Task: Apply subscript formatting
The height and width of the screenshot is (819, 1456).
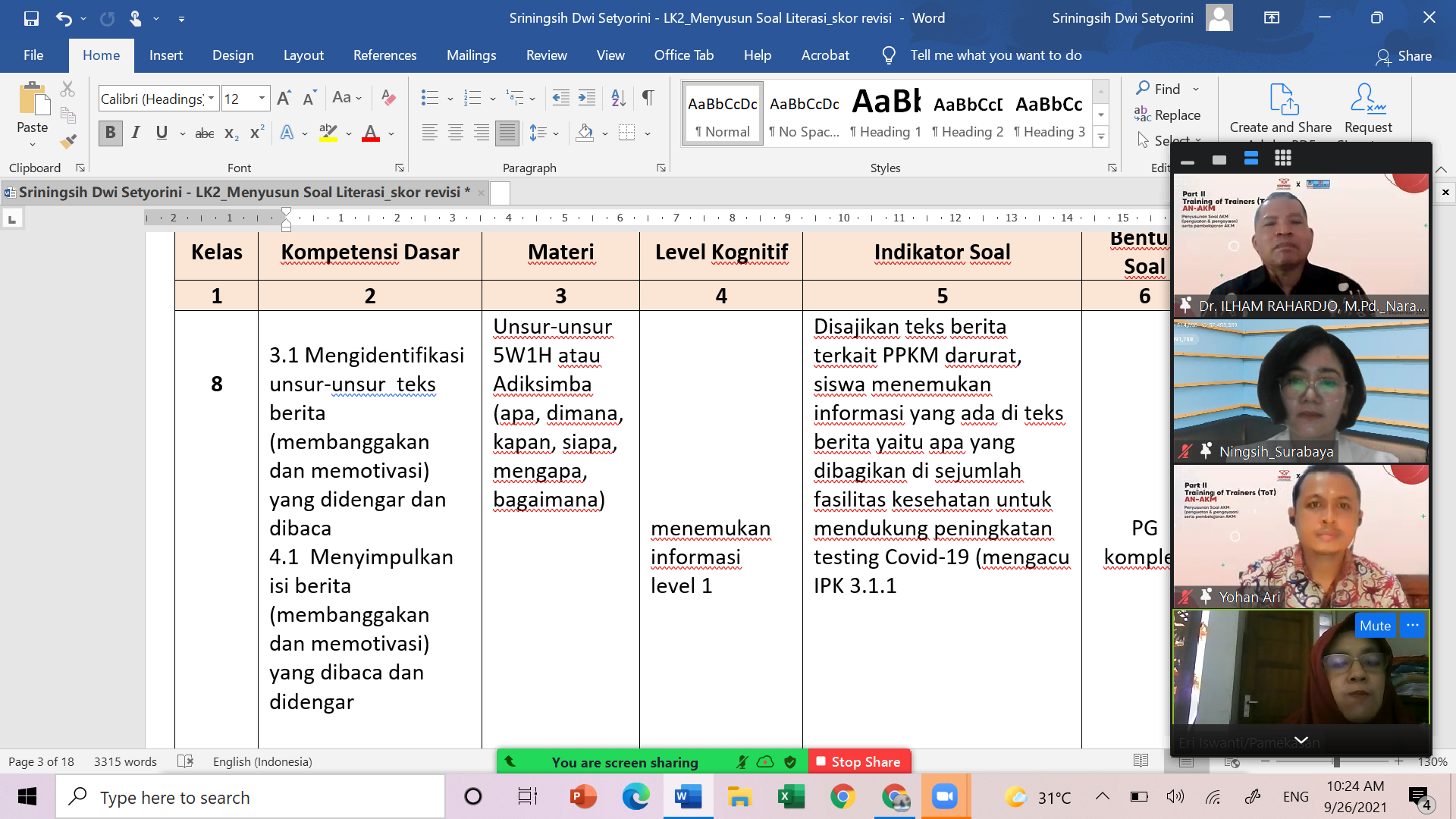Action: pyautogui.click(x=231, y=133)
